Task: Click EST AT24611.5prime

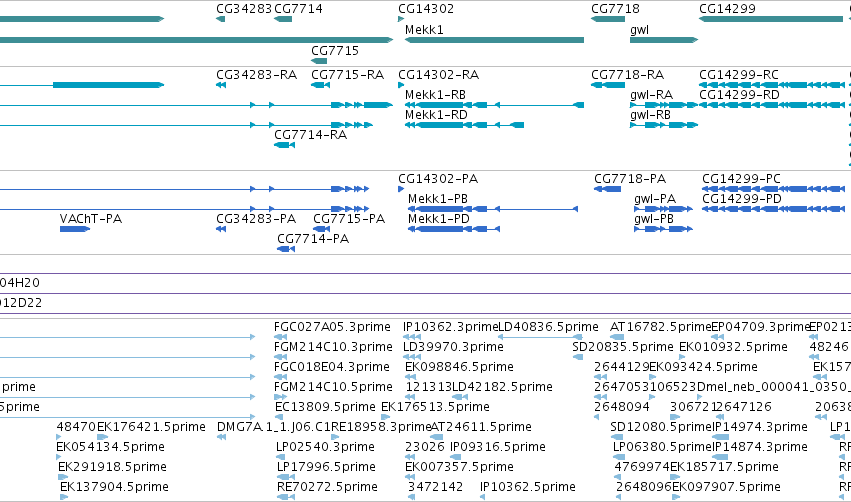Action: (481, 428)
